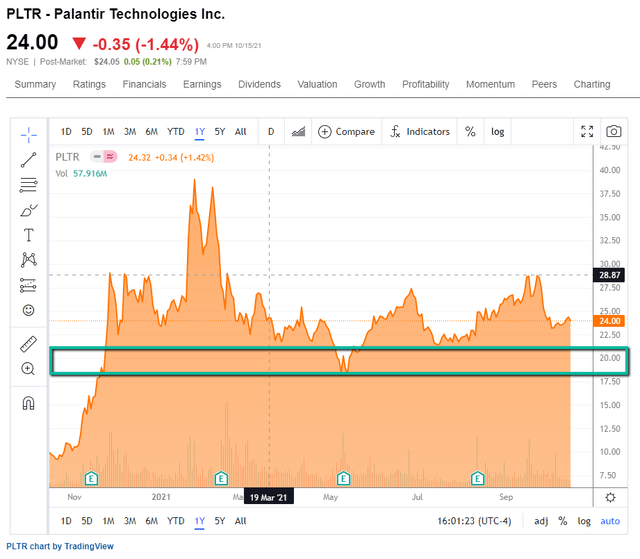Open the pattern drawing tool
The width and height of the screenshot is (640, 559).
click(x=29, y=260)
